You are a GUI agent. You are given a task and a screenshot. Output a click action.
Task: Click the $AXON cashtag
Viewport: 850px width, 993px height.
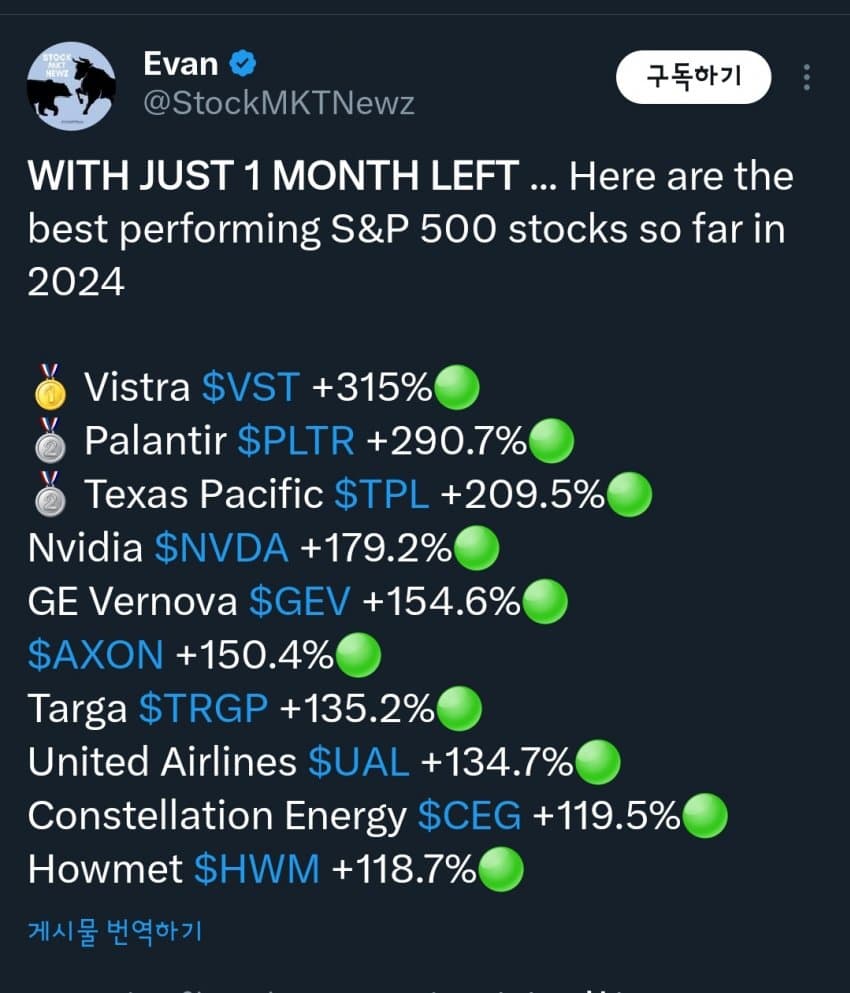(x=96, y=655)
